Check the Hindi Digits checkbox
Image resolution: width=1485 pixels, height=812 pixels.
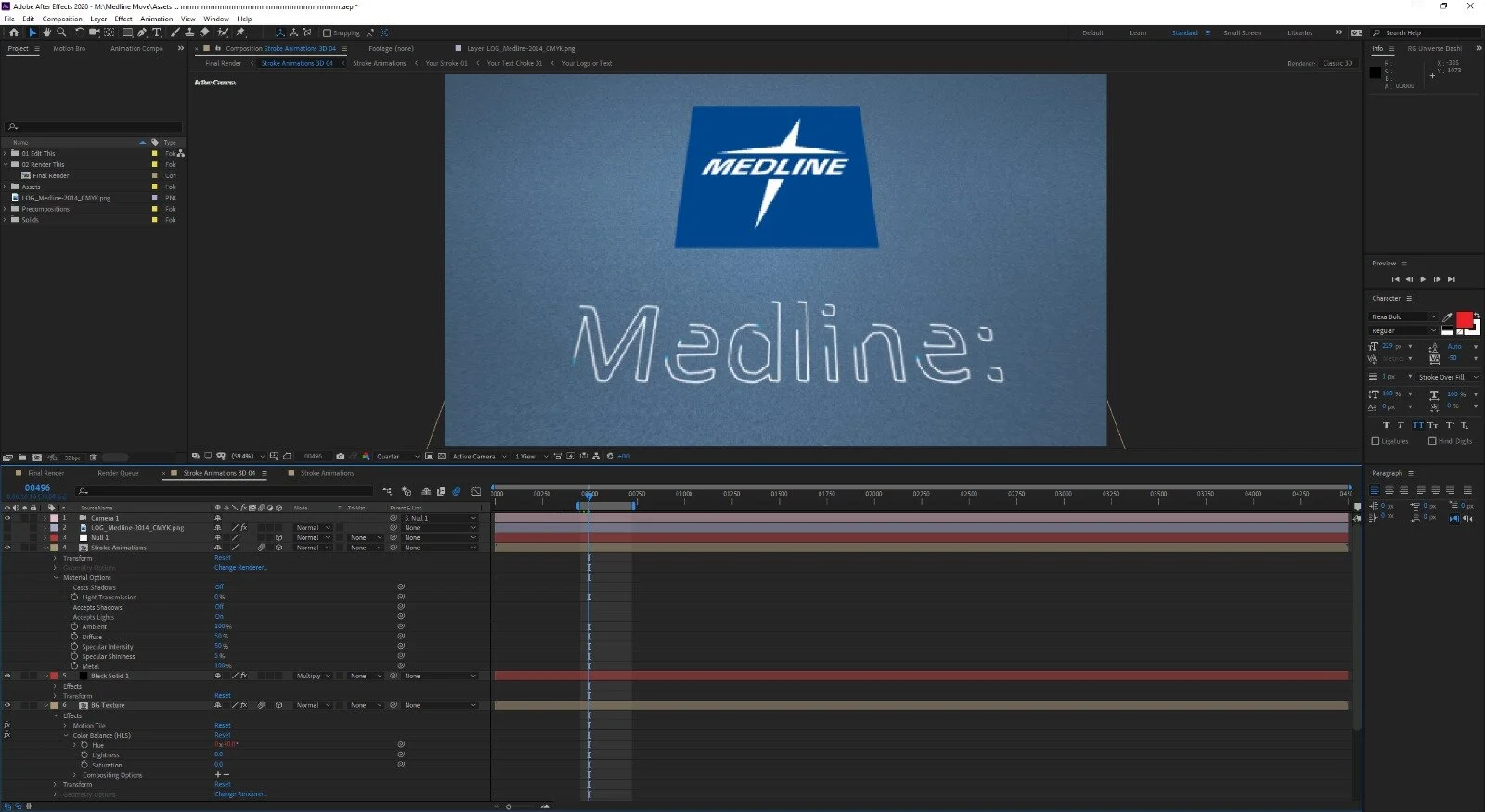[1432, 441]
